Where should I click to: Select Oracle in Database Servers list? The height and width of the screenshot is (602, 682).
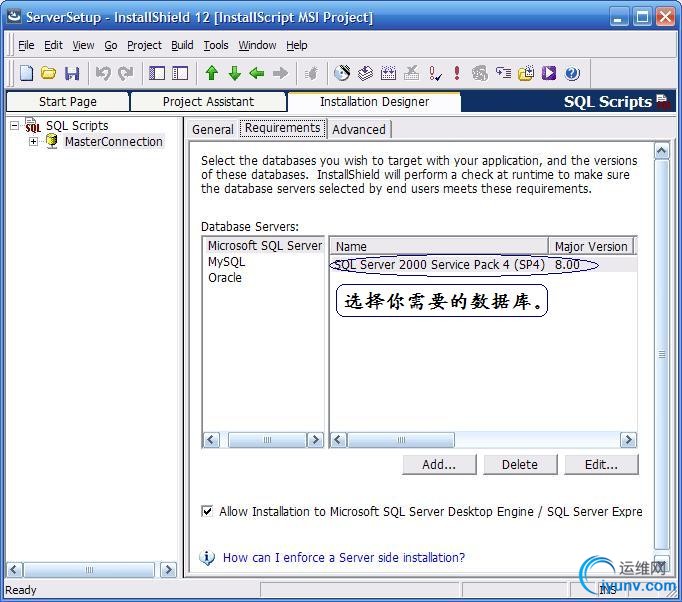click(225, 278)
